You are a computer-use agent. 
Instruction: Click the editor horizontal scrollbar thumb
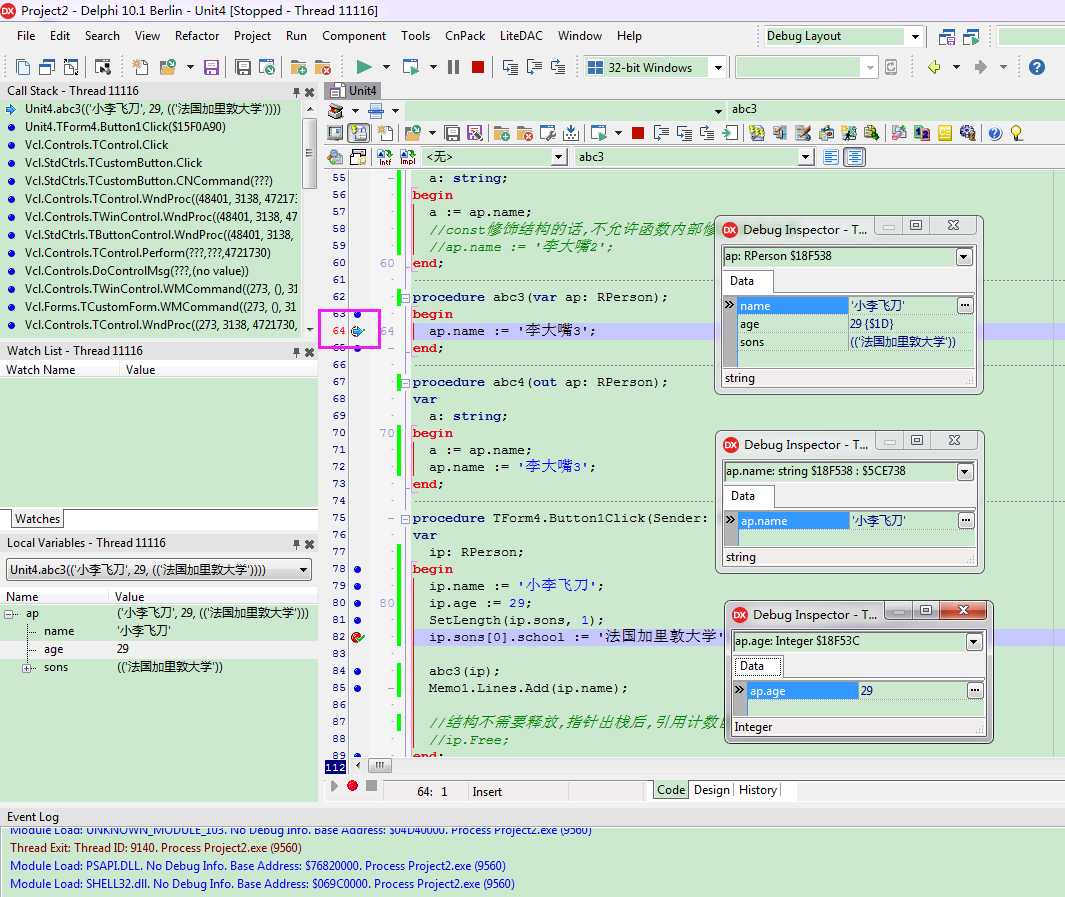pyautogui.click(x=379, y=765)
